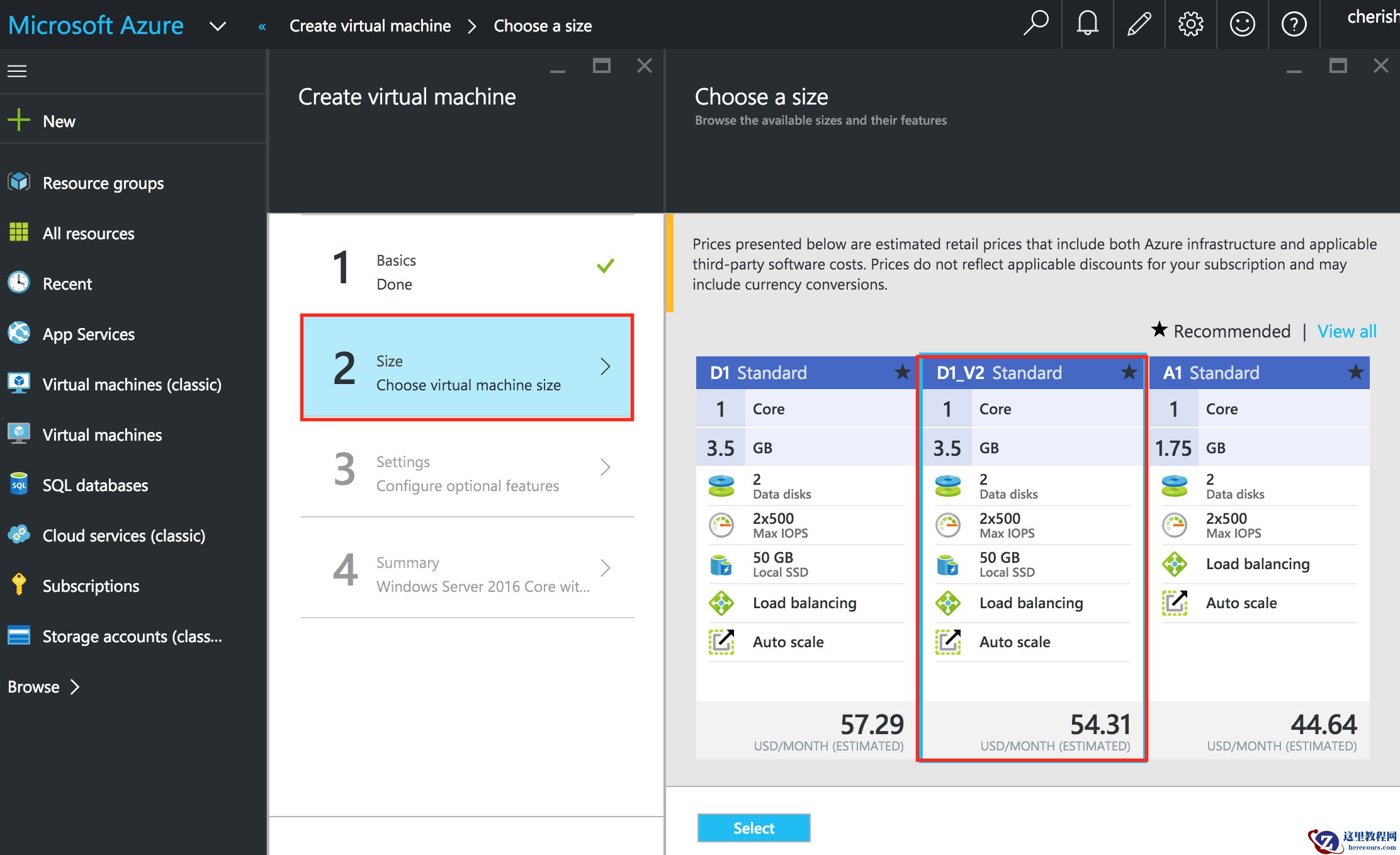Viewport: 1400px width, 855px height.
Task: Click the Subscriptions key icon
Action: [x=19, y=585]
